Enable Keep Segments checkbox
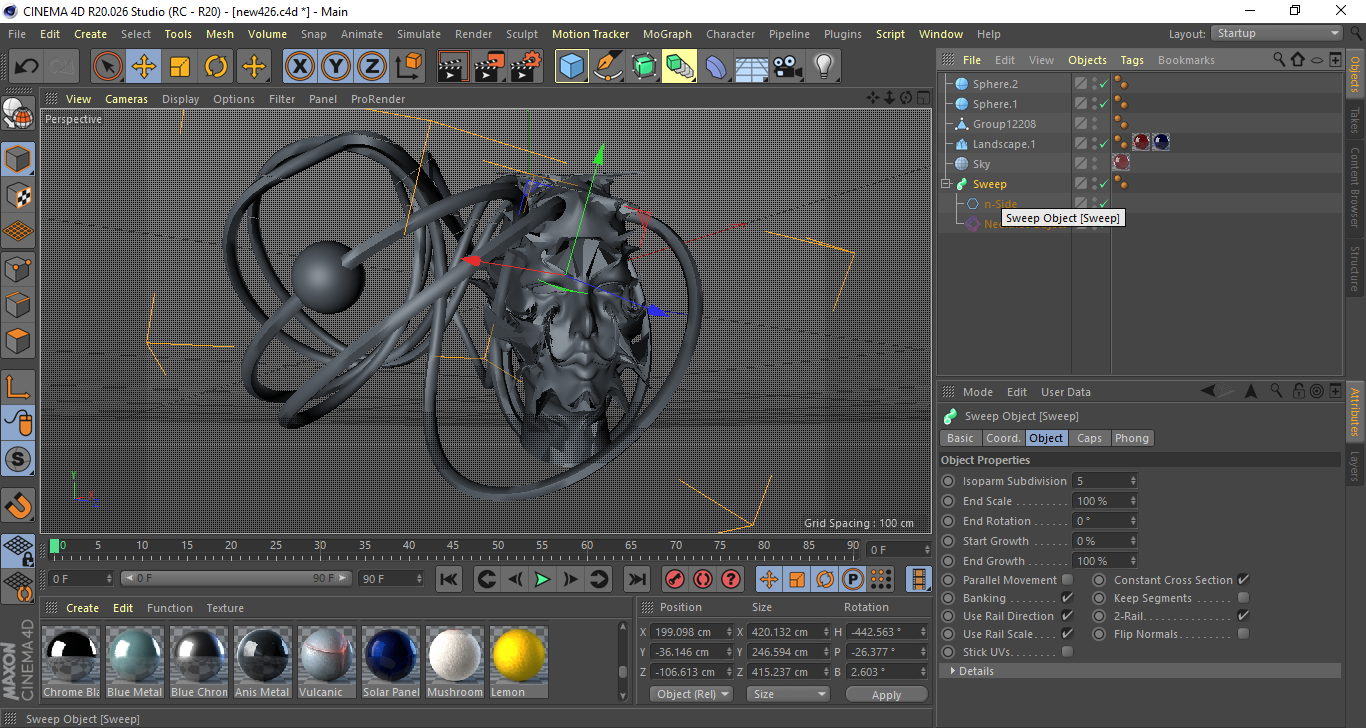The image size is (1366, 728). [1243, 598]
